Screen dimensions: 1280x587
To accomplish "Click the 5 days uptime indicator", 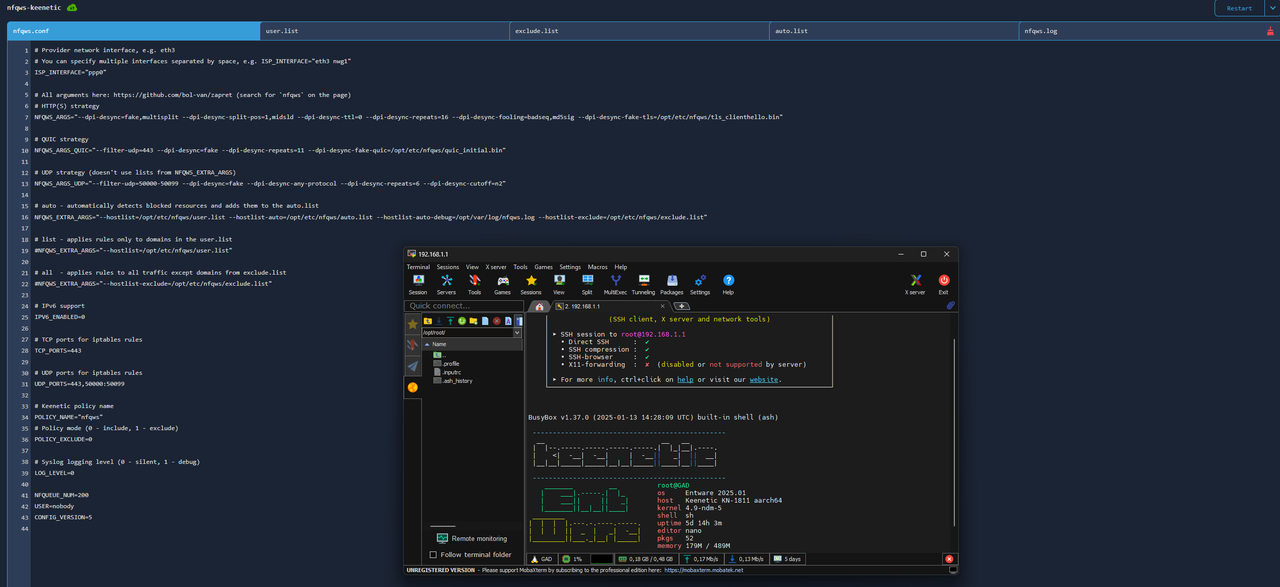I will click(x=787, y=559).
